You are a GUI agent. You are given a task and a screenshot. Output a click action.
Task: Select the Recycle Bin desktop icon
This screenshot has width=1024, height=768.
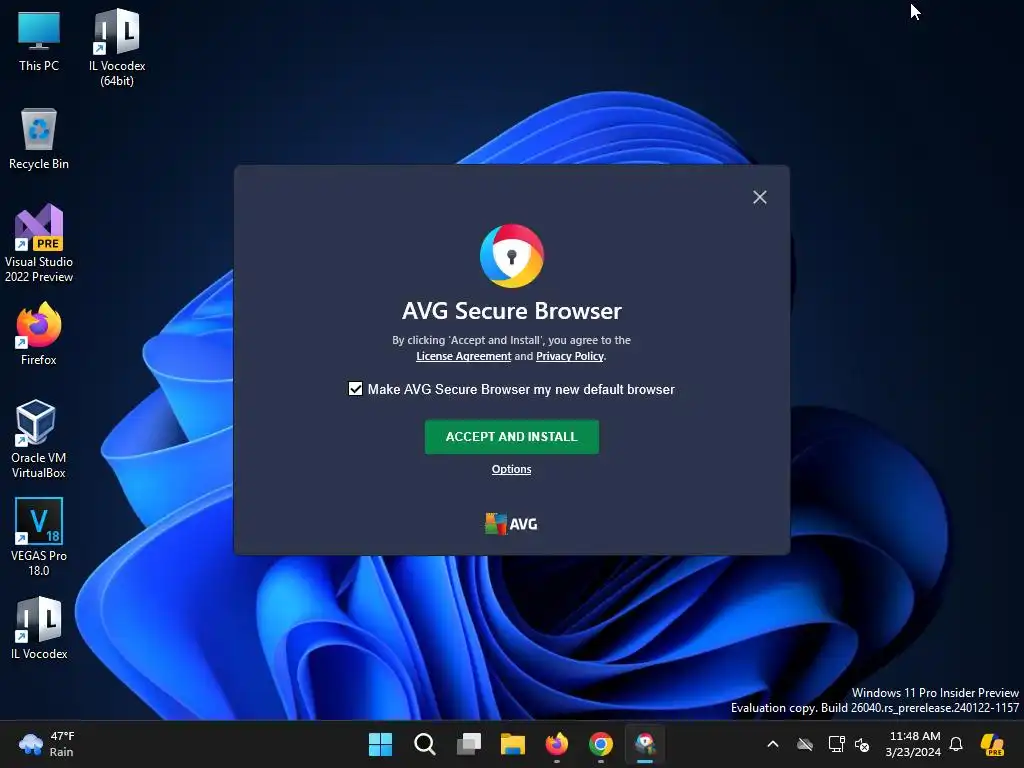click(39, 139)
